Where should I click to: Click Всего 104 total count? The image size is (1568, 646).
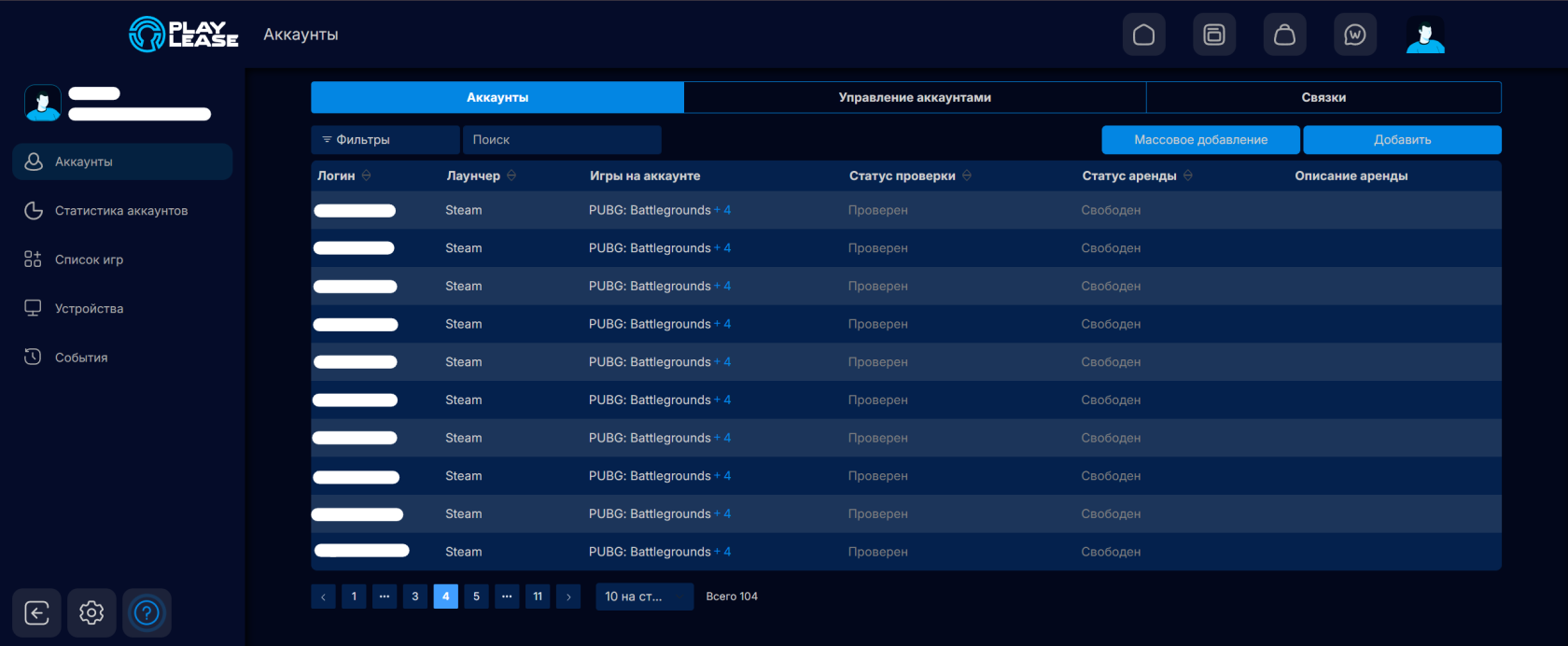[x=732, y=597]
